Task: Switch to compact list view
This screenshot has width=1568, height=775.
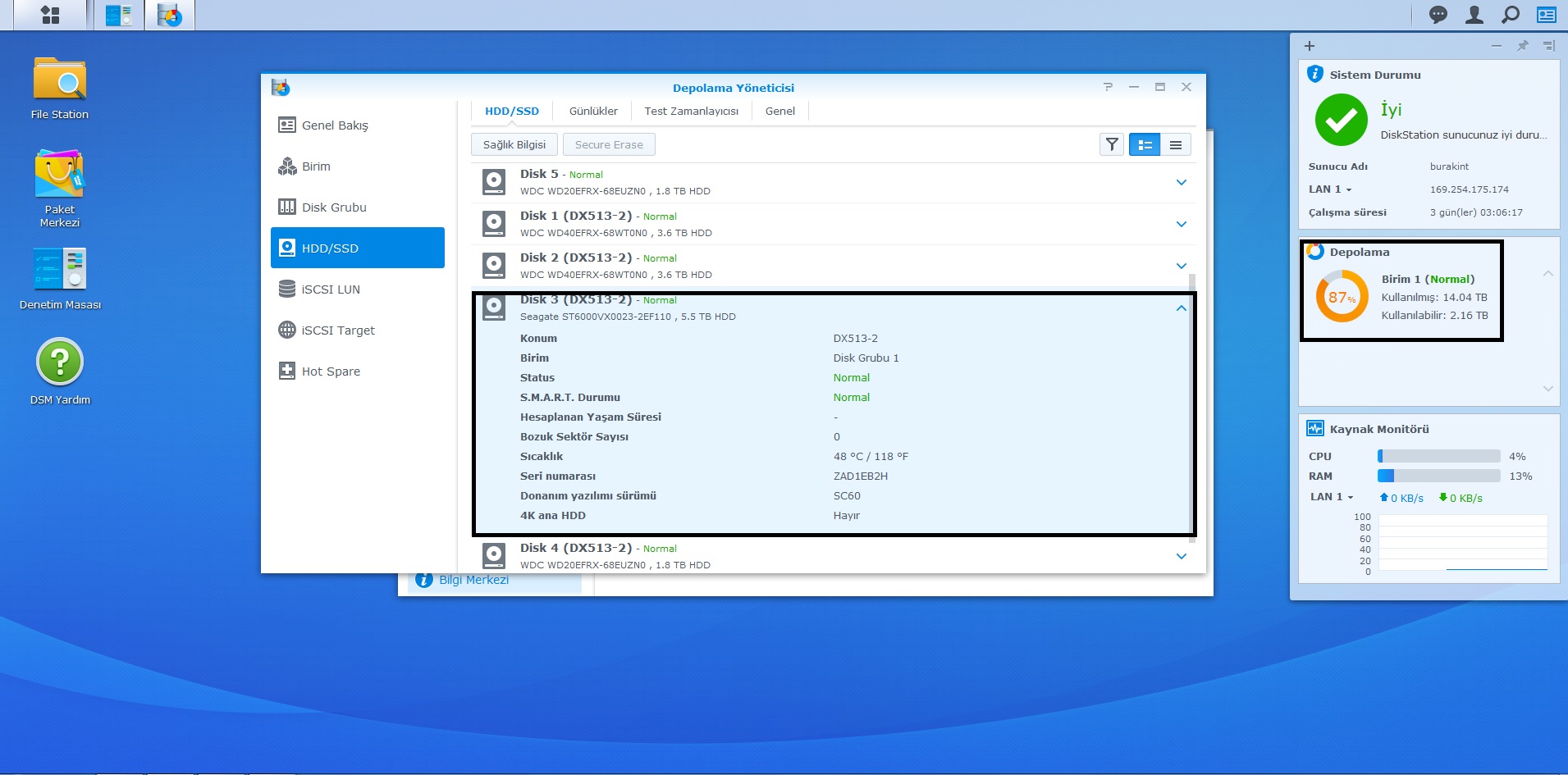Action: click(1176, 144)
